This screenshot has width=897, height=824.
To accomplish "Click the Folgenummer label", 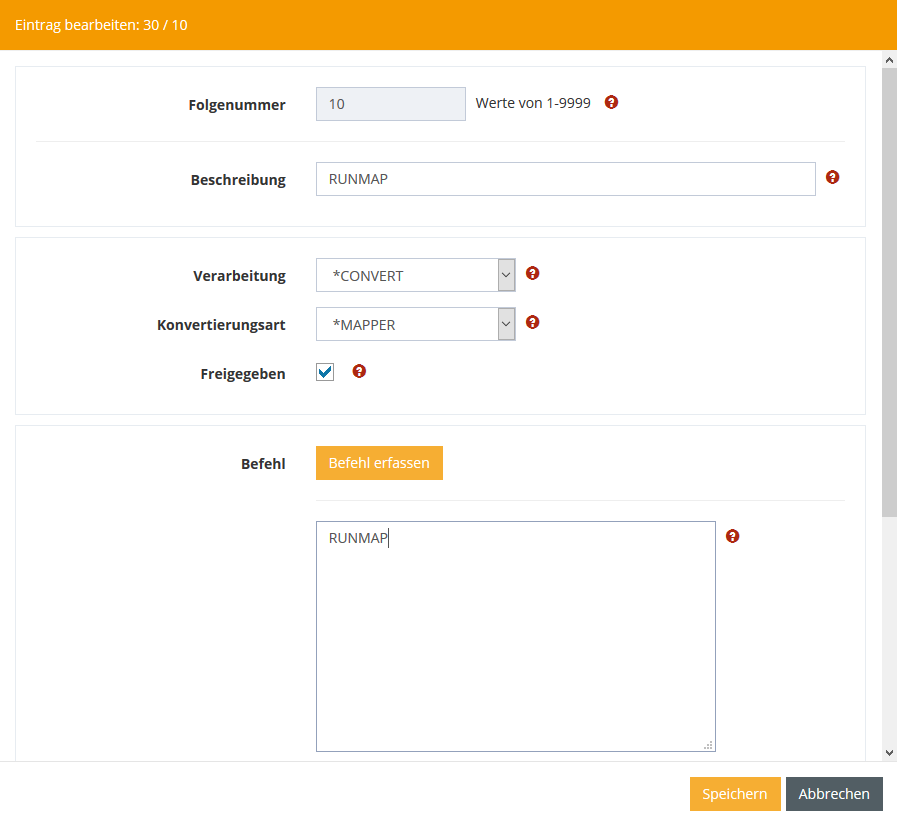I will pos(237,105).
